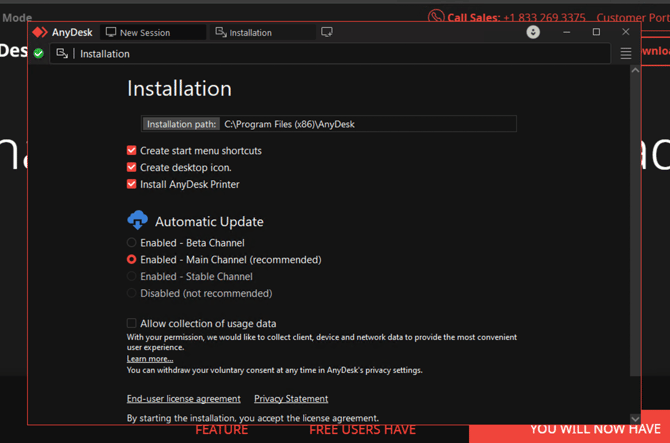Open the Learn more link
This screenshot has height=443, width=670.
(150, 359)
